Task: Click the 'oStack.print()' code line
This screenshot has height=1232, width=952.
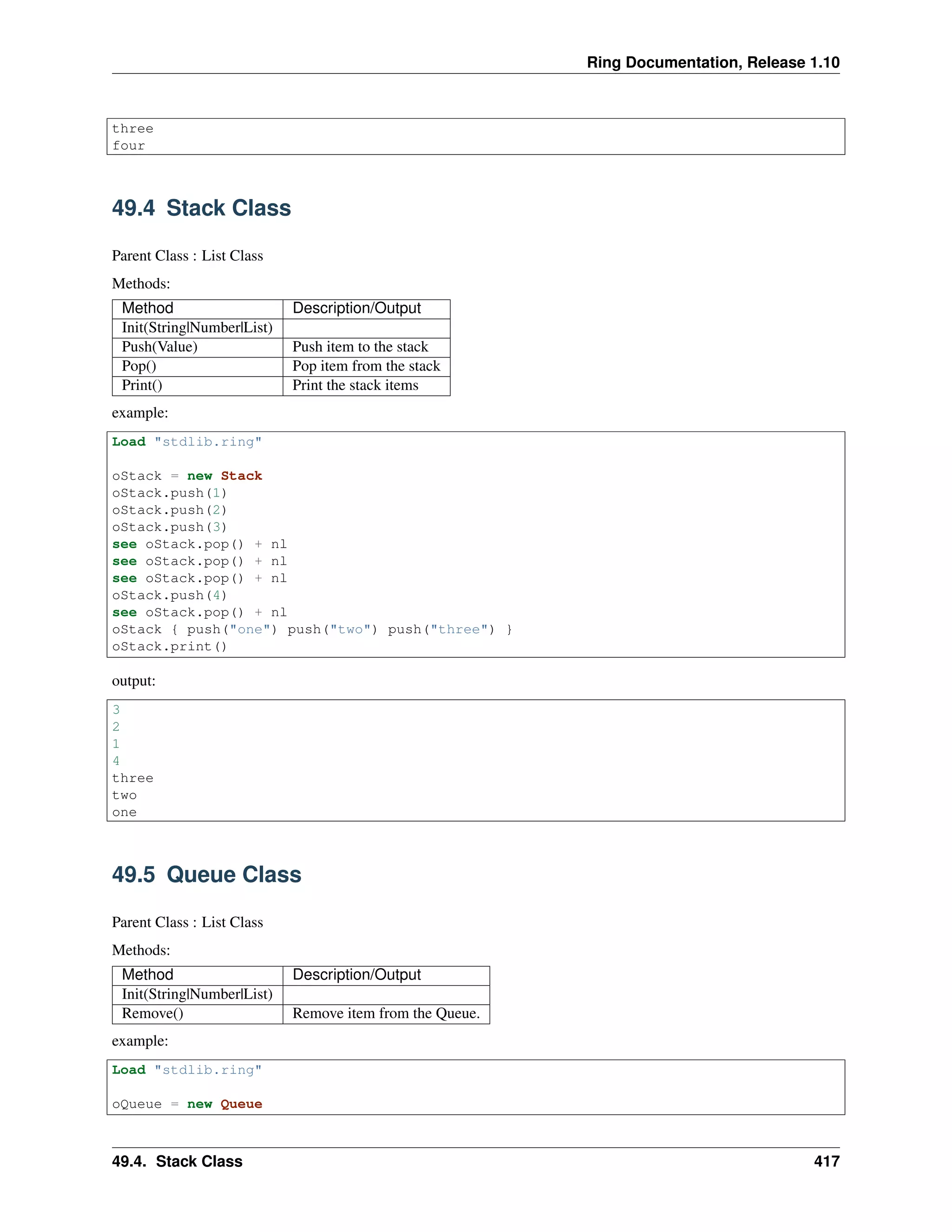Action: (x=169, y=647)
